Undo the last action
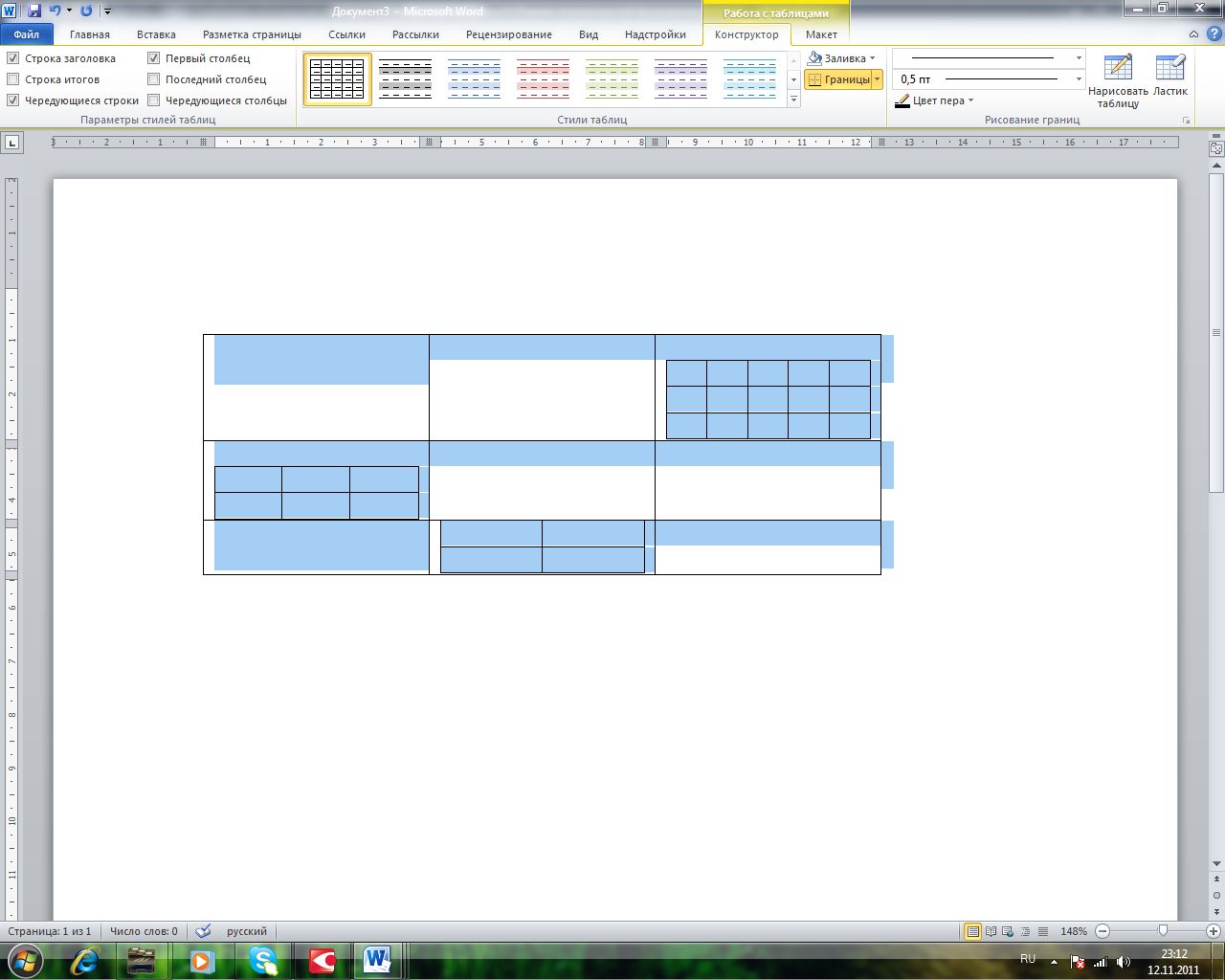Image resolution: width=1225 pixels, height=980 pixels. pos(55,11)
